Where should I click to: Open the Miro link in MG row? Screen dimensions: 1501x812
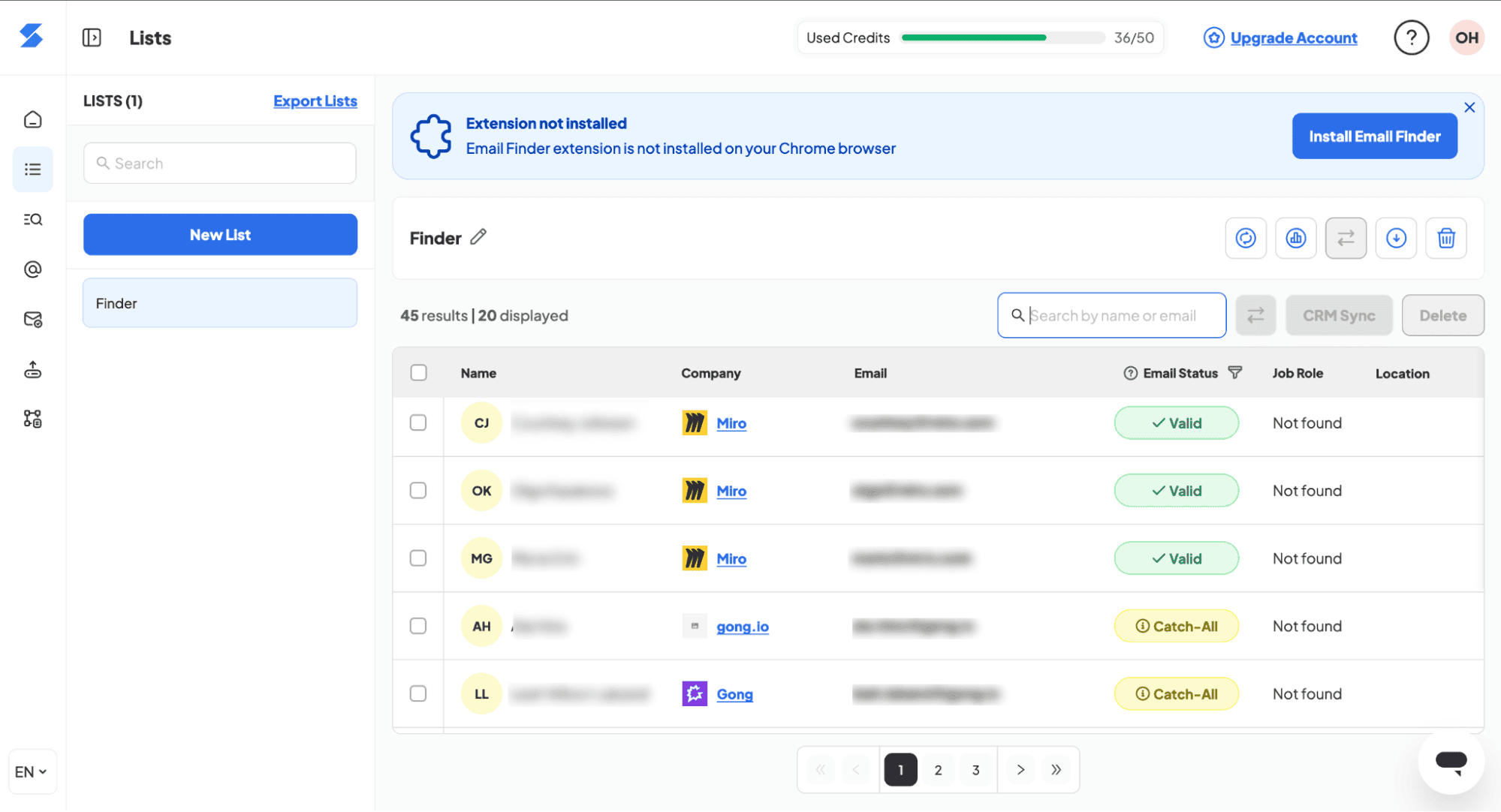pos(731,558)
